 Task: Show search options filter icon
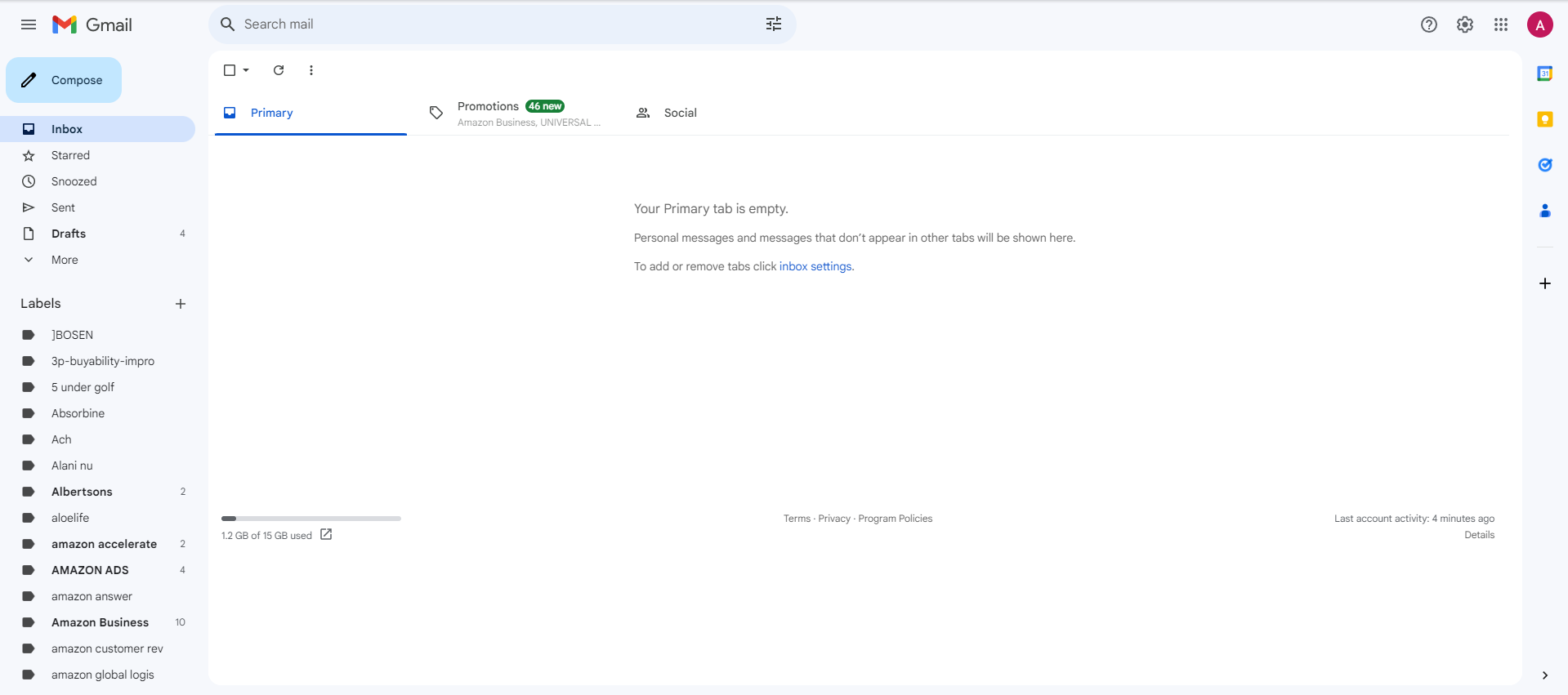(x=774, y=25)
